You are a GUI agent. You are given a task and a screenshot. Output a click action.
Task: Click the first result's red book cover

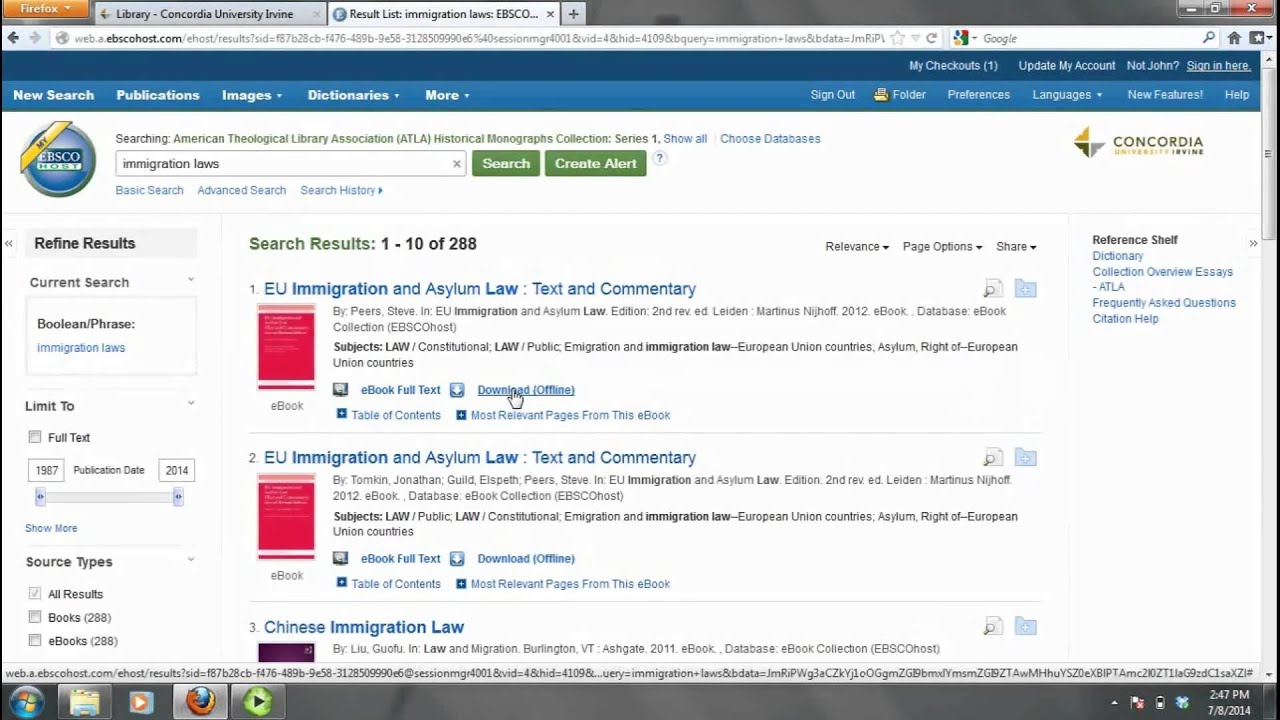pyautogui.click(x=286, y=347)
